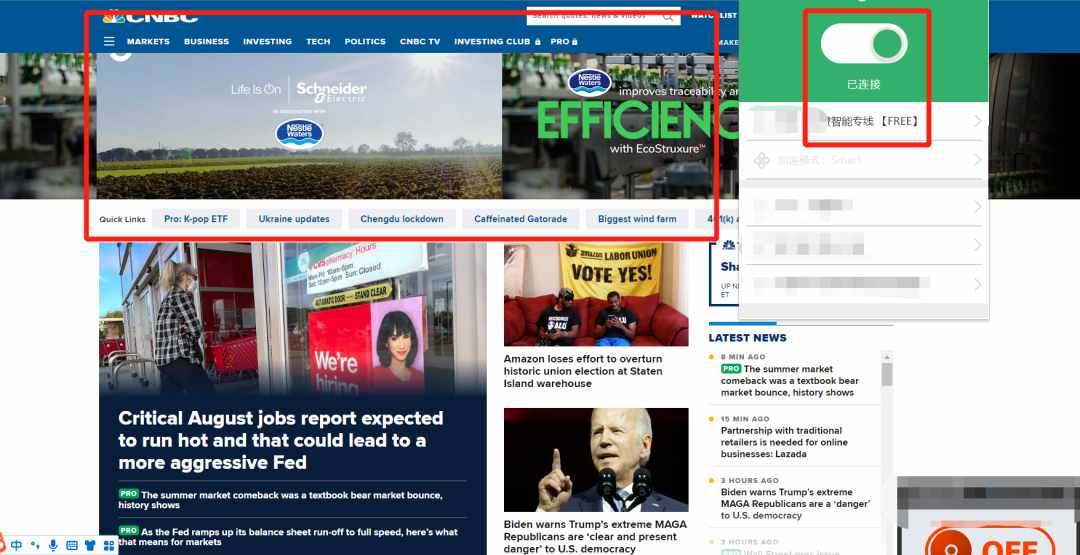This screenshot has width=1080, height=555.
Task: Open WATCHLIST in the header
Action: [714, 15]
